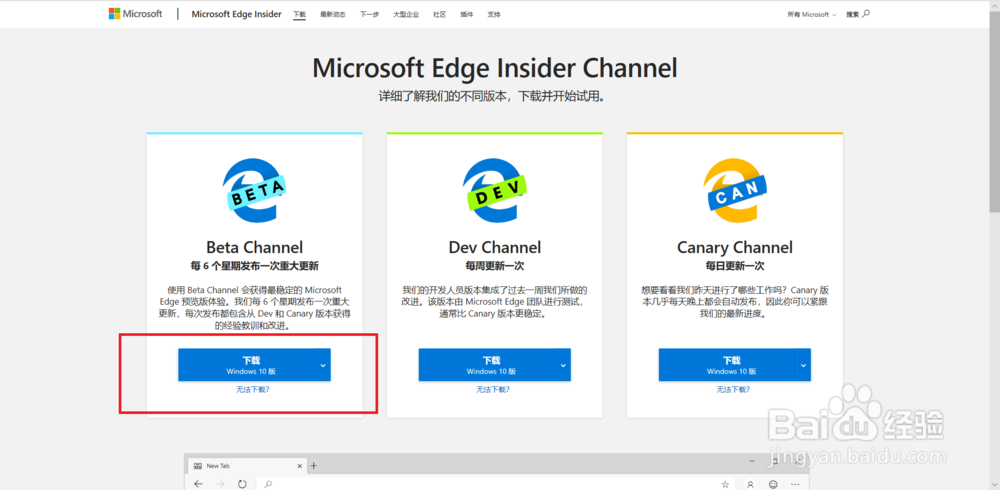Click the Beta channel Edge logo
This screenshot has height=490, width=1000.
pyautogui.click(x=254, y=190)
